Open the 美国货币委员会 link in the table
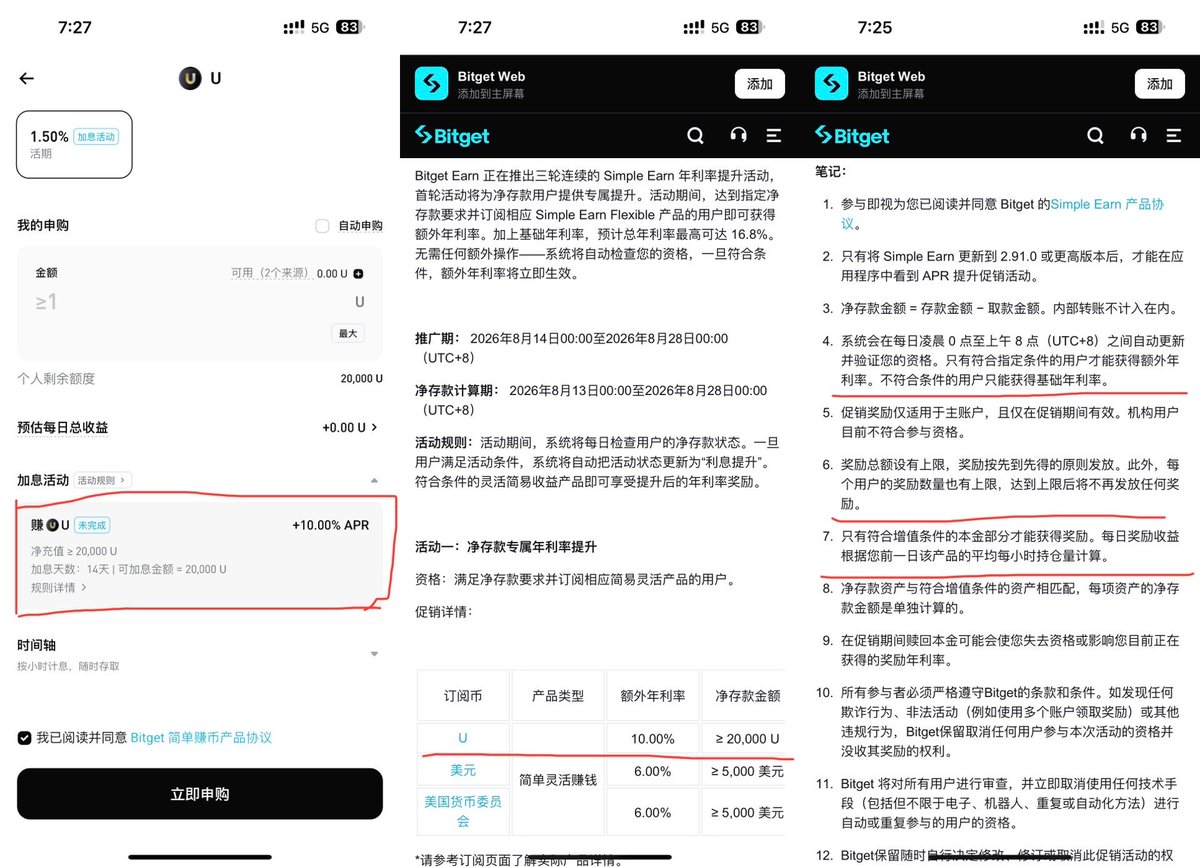The height and width of the screenshot is (867, 1200). pos(463,811)
